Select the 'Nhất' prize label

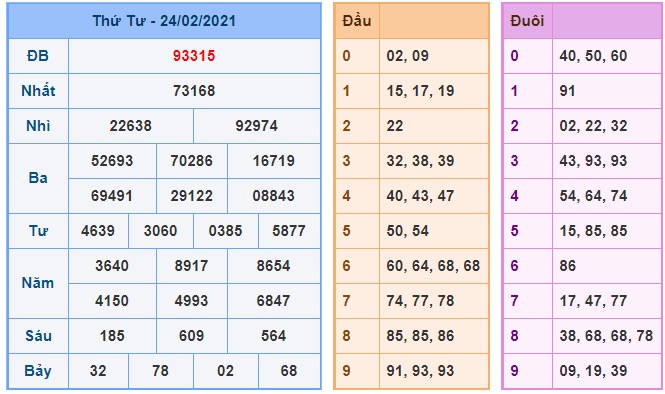(x=38, y=91)
